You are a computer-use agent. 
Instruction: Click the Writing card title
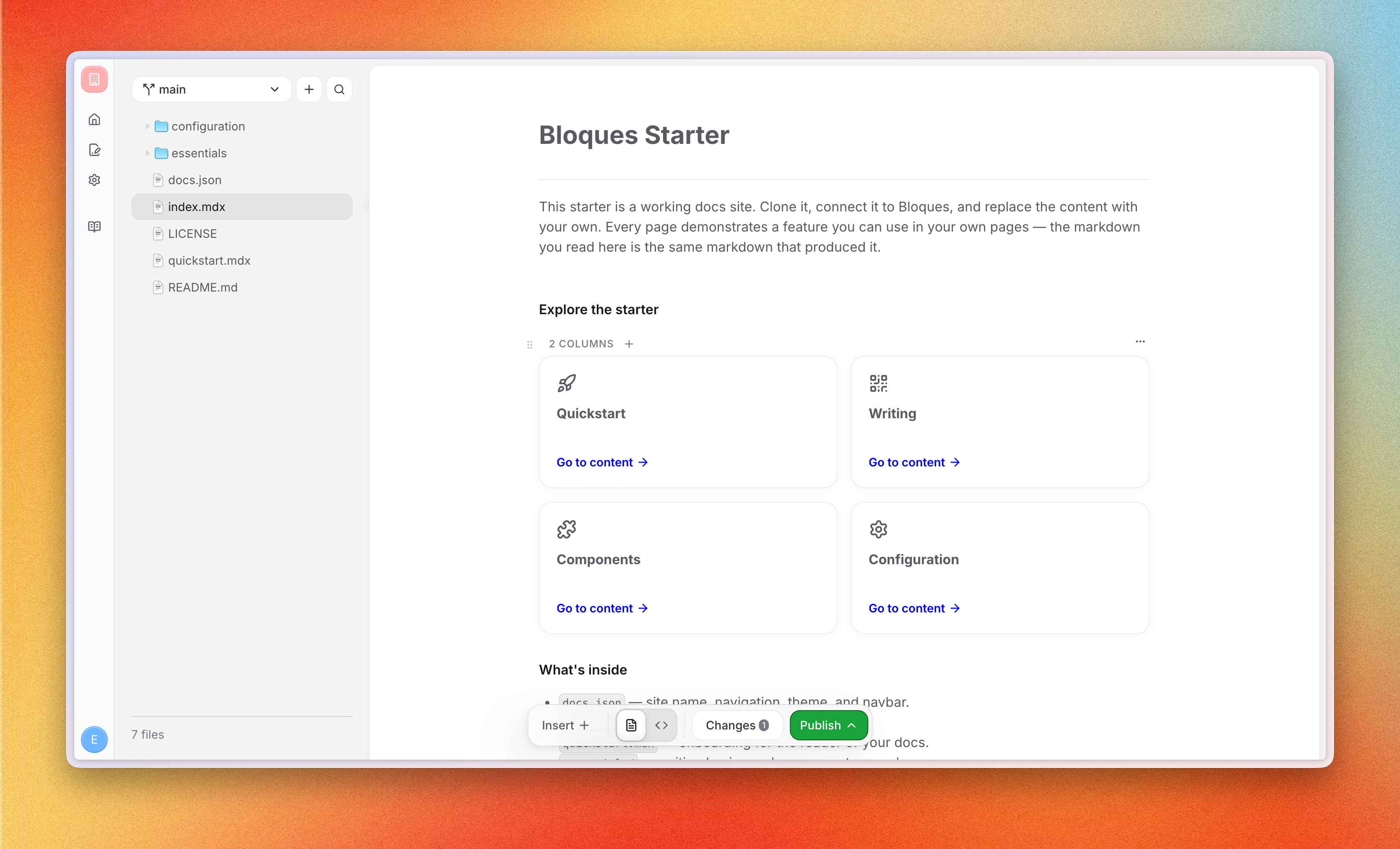click(892, 414)
